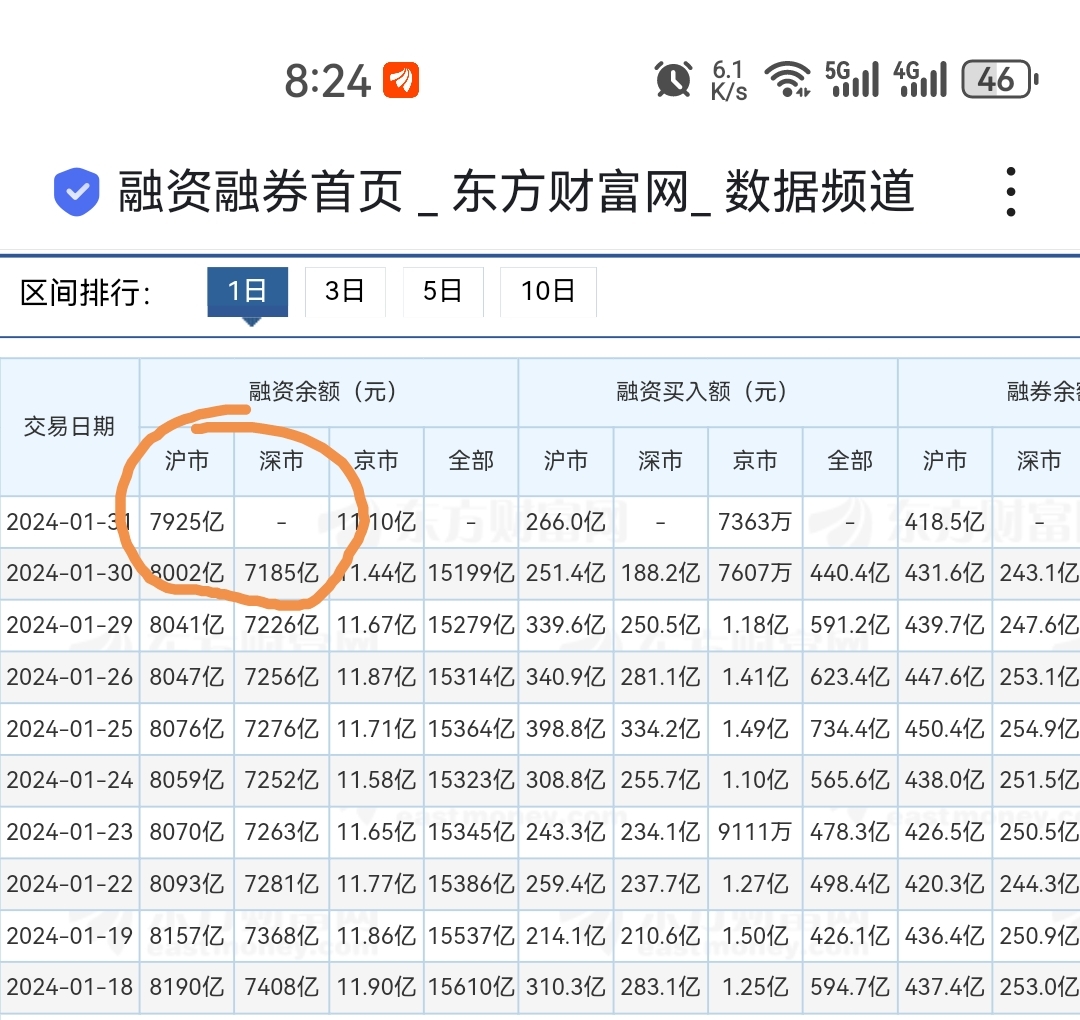Image resolution: width=1080 pixels, height=1020 pixels.
Task: Tap 深市 header under 融资买入额
Action: click(660, 460)
